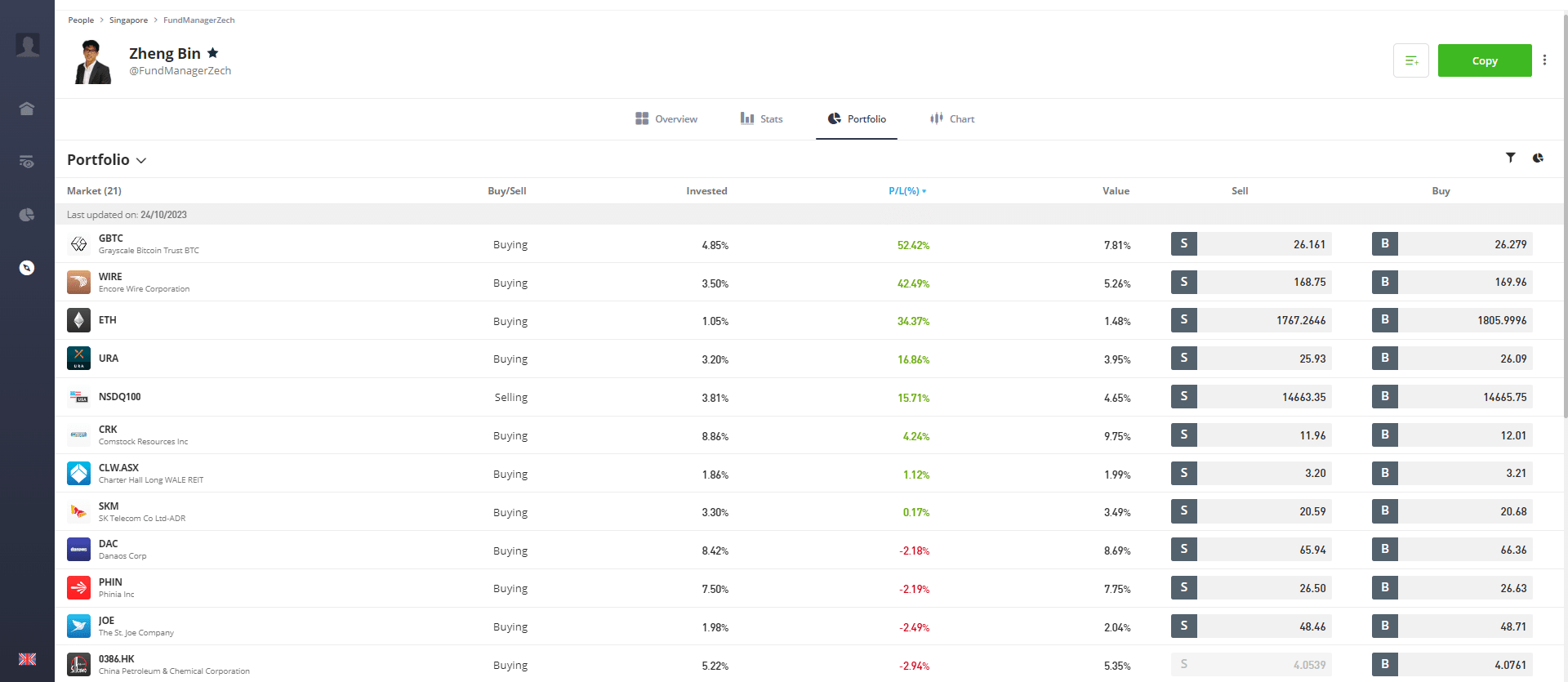Switch to pie chart view of portfolio
1568x682 pixels.
click(x=1538, y=158)
